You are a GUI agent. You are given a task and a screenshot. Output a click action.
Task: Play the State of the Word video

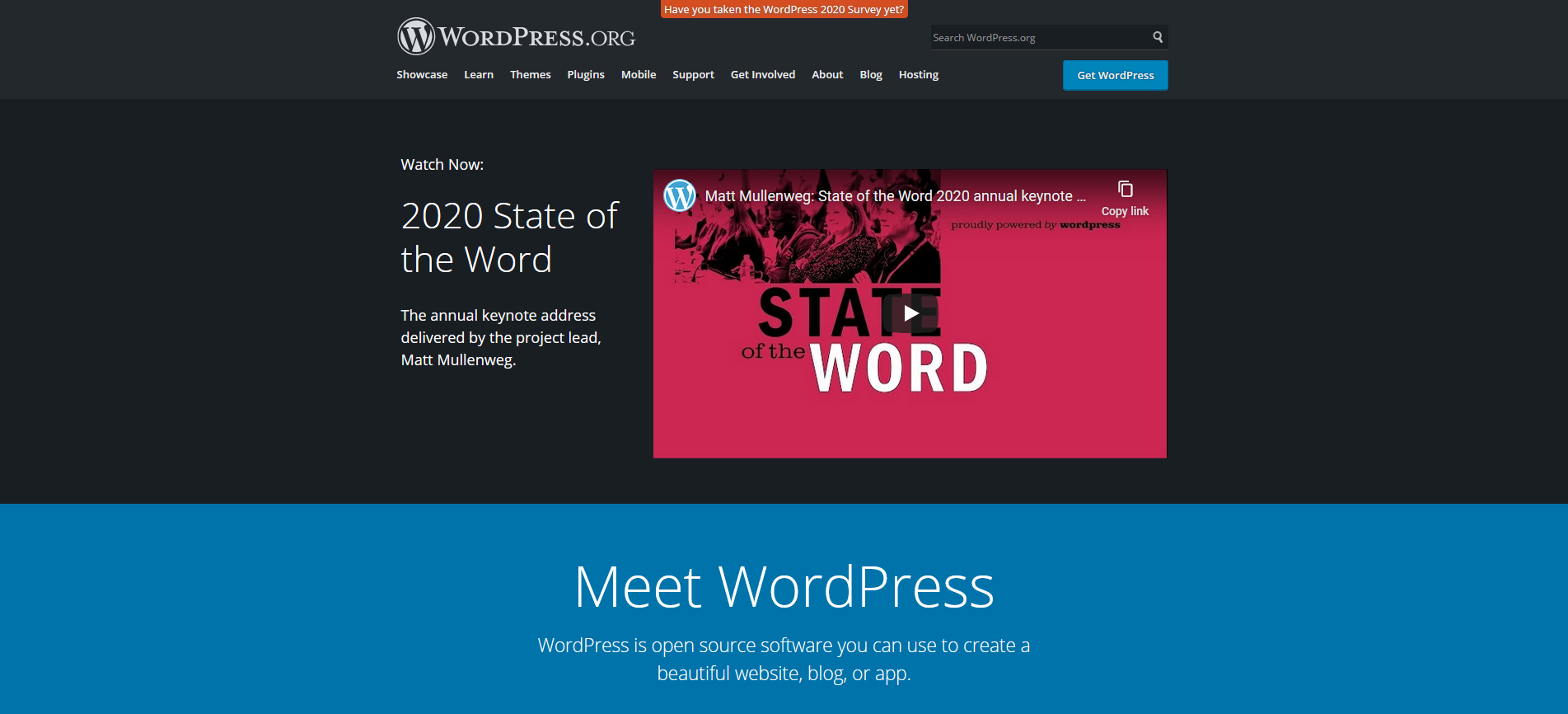(910, 313)
